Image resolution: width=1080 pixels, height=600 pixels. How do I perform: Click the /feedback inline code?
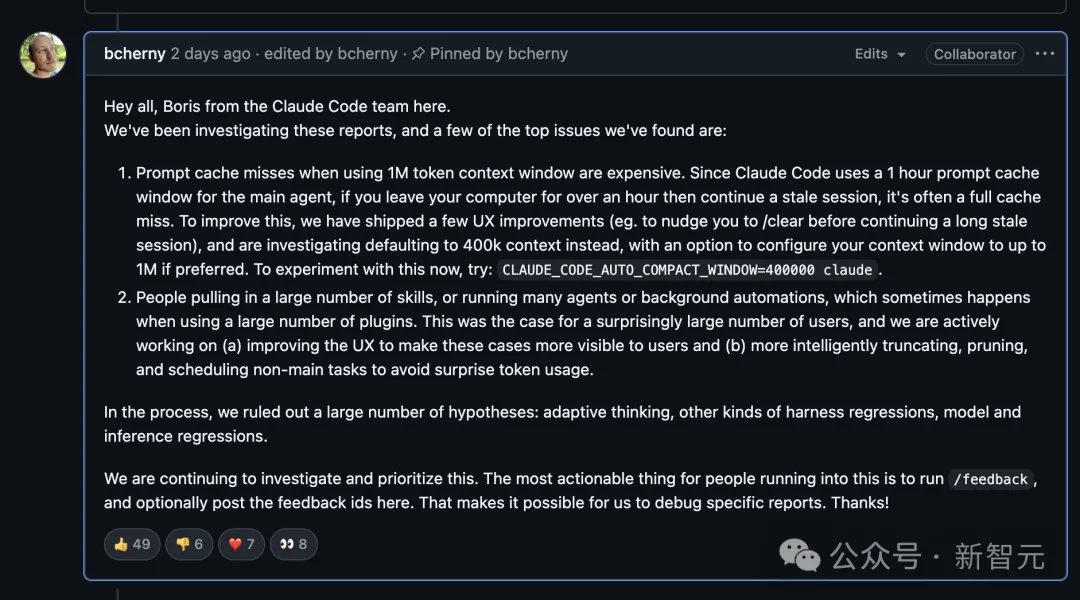(x=990, y=479)
